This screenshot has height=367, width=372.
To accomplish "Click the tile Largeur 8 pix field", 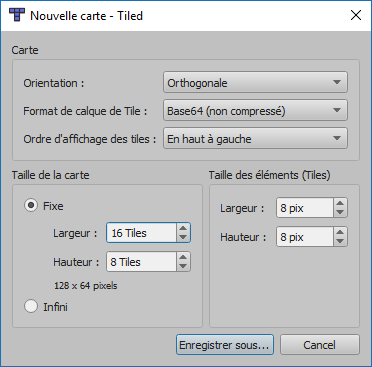I will 305,208.
